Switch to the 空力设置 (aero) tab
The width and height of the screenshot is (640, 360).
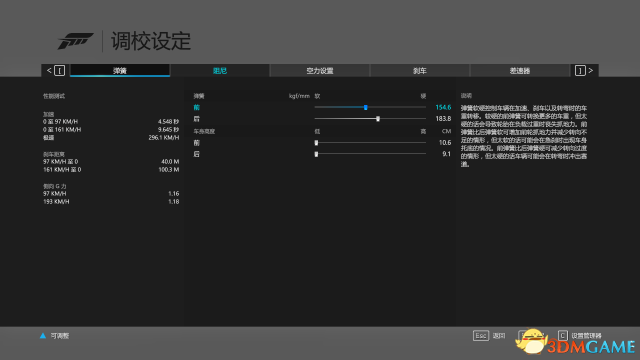pos(320,71)
